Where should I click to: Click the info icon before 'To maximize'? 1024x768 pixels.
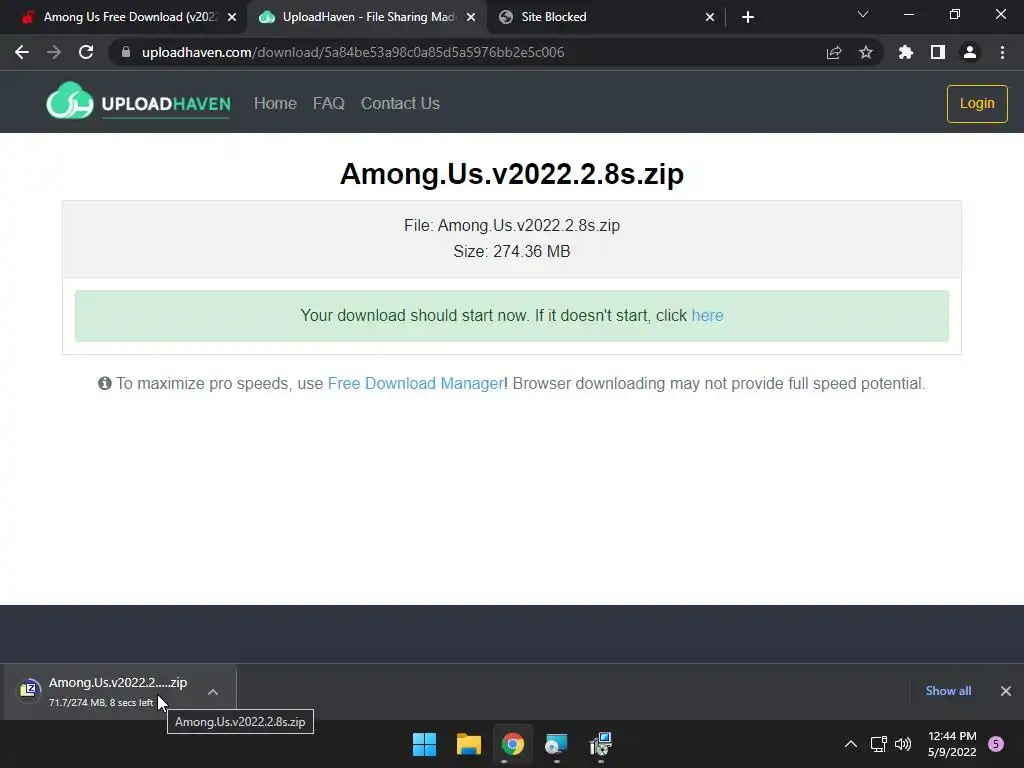(104, 383)
